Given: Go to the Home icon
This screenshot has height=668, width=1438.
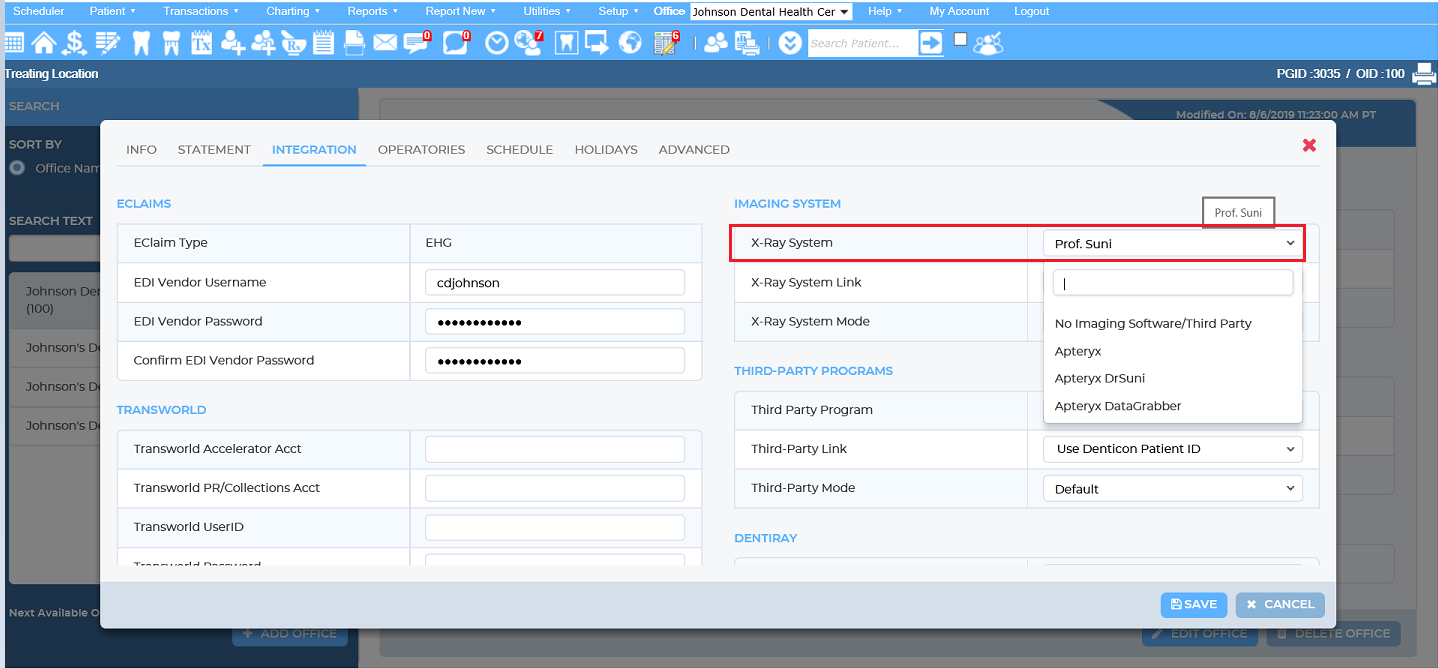Looking at the screenshot, I should coord(44,43).
